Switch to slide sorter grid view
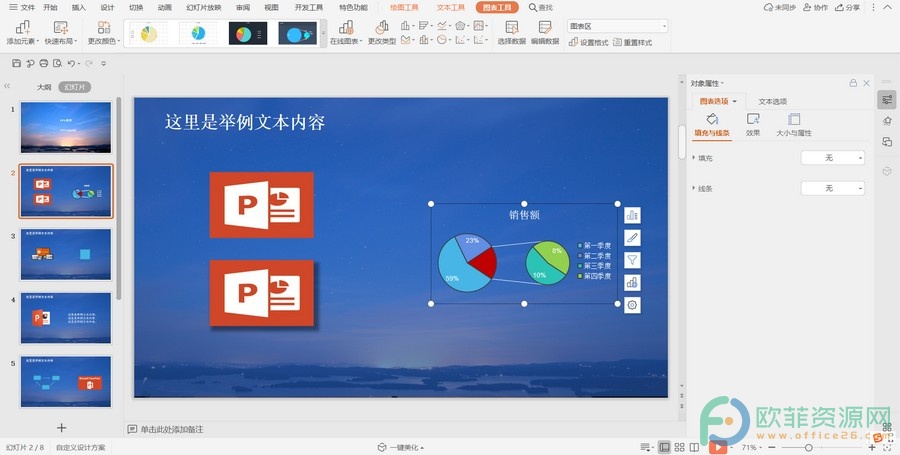Viewport: 900px width, 455px height. point(680,447)
